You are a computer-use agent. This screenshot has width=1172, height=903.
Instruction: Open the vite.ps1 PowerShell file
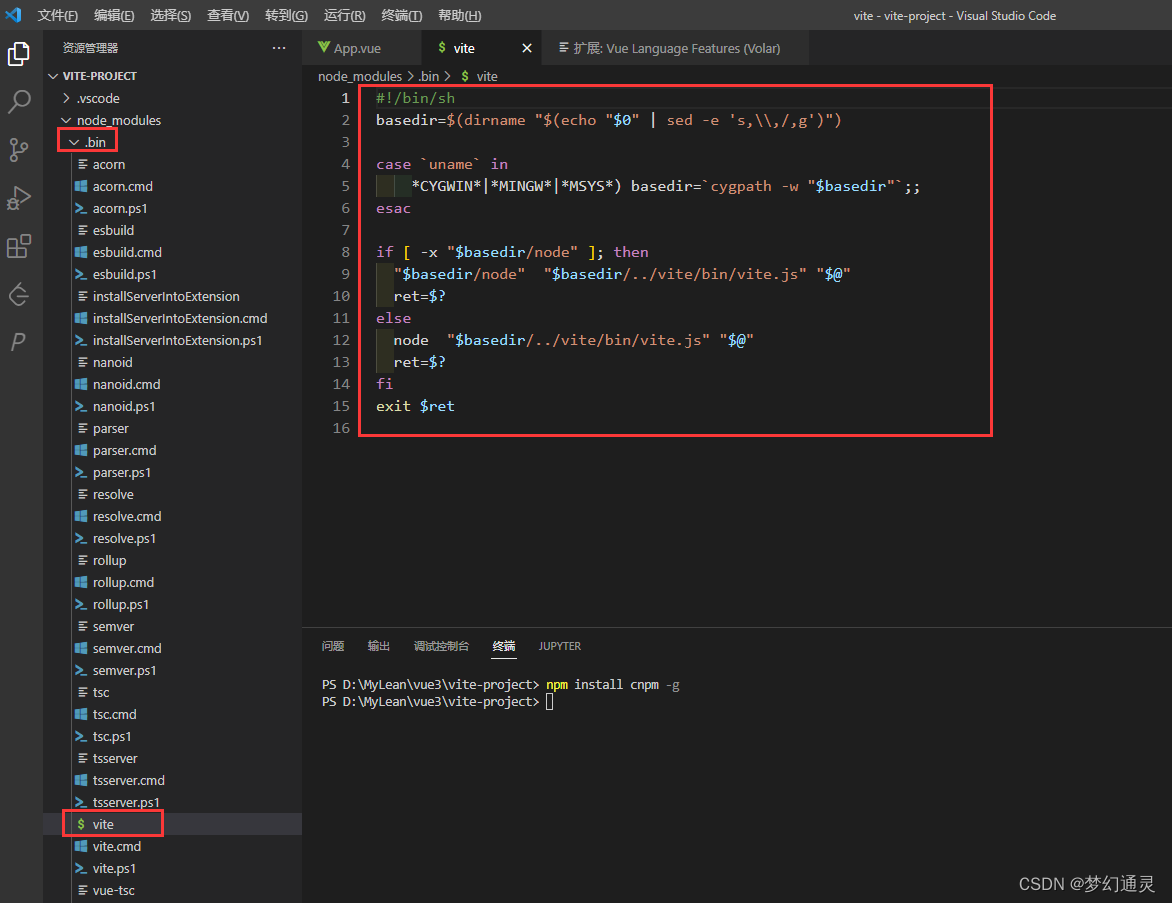pyautogui.click(x=114, y=868)
